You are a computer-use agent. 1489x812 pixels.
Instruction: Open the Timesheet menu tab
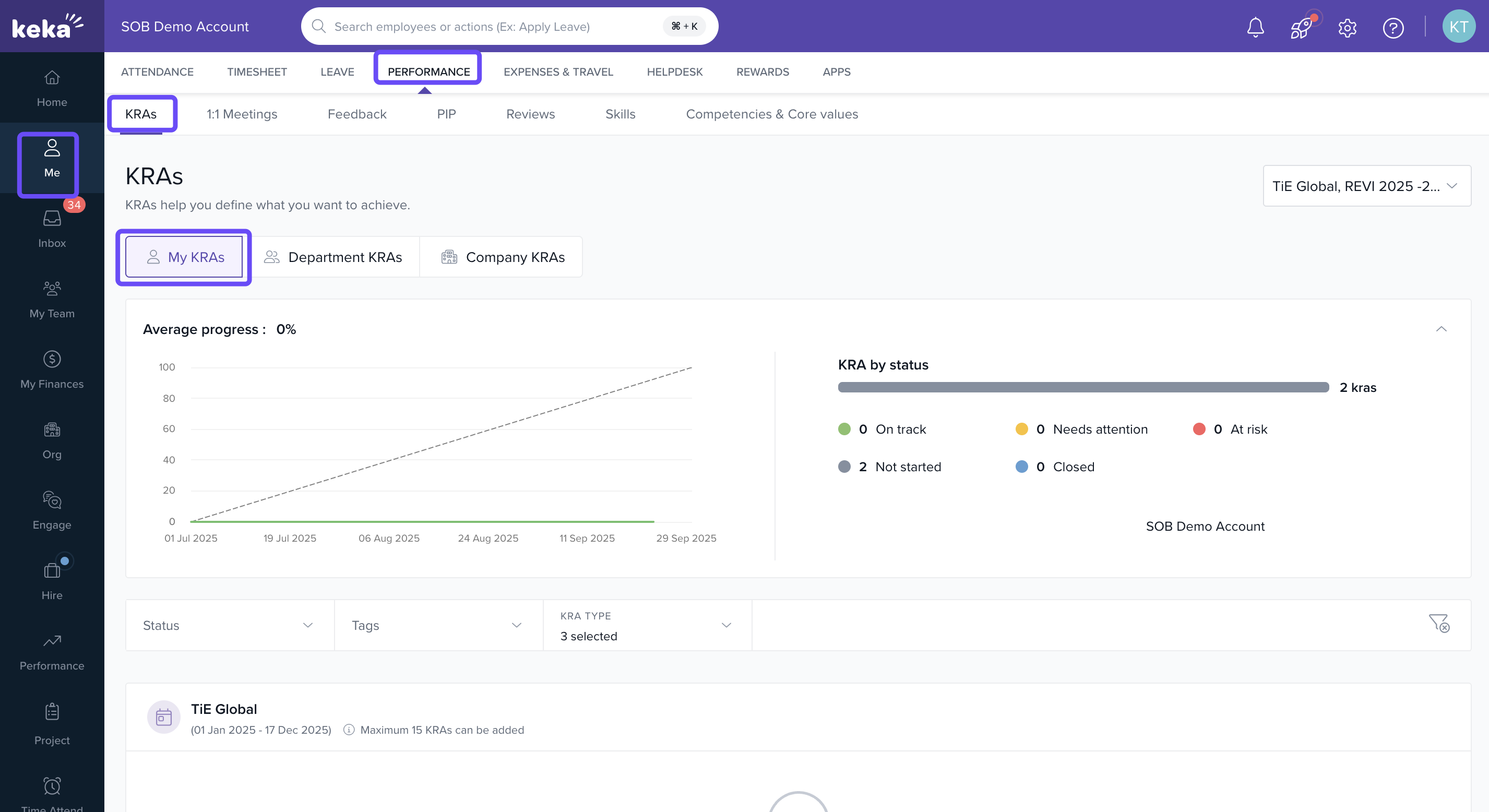[257, 71]
